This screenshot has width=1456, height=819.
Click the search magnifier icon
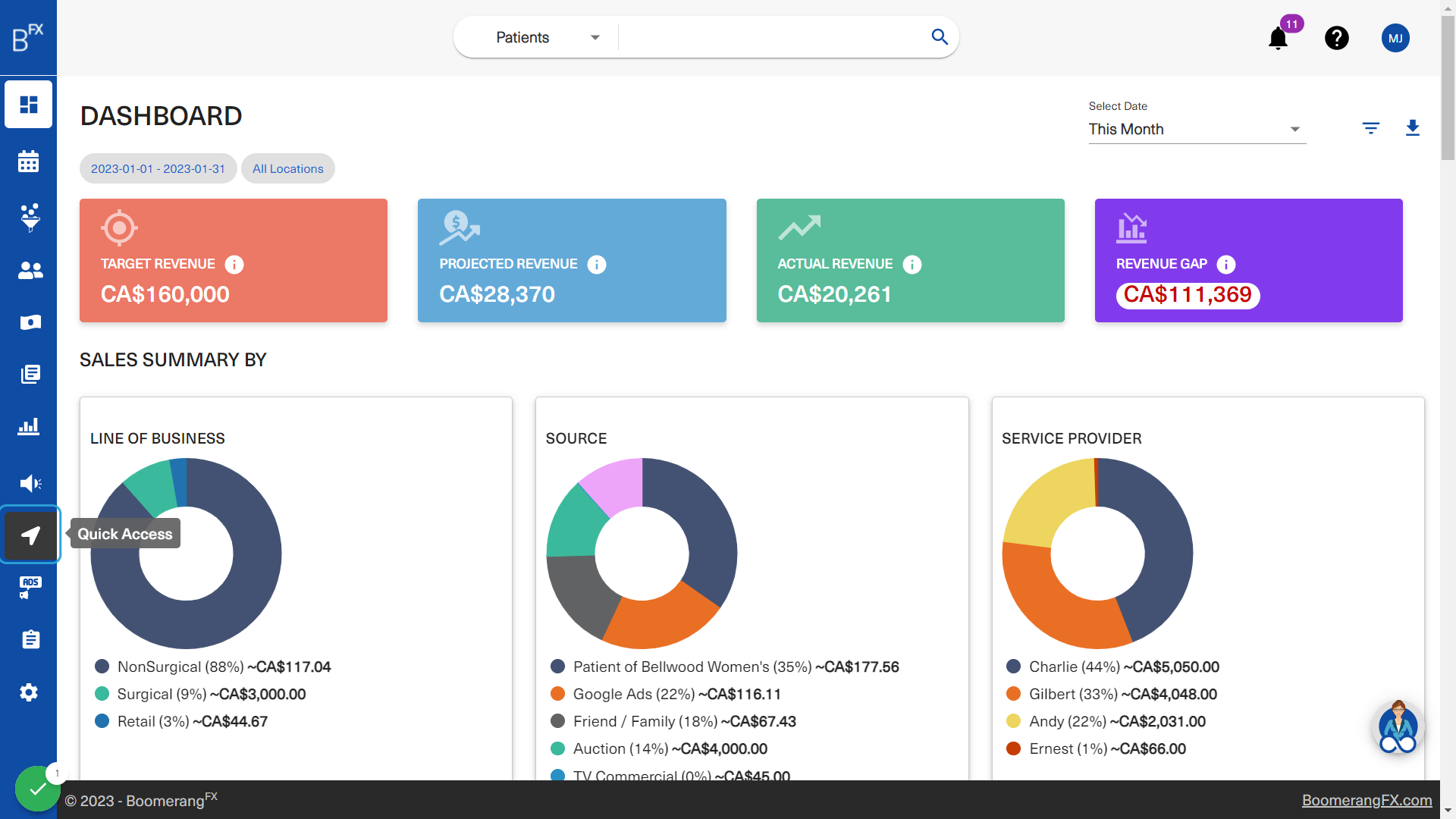click(x=940, y=37)
